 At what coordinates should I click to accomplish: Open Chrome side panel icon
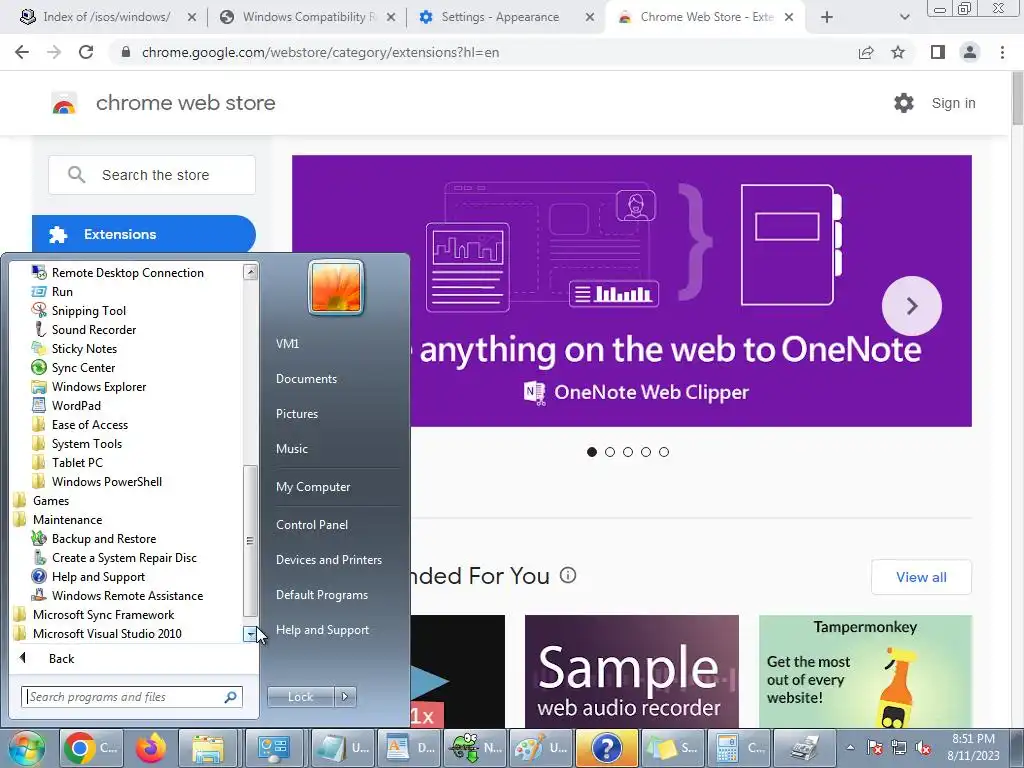coord(938,52)
